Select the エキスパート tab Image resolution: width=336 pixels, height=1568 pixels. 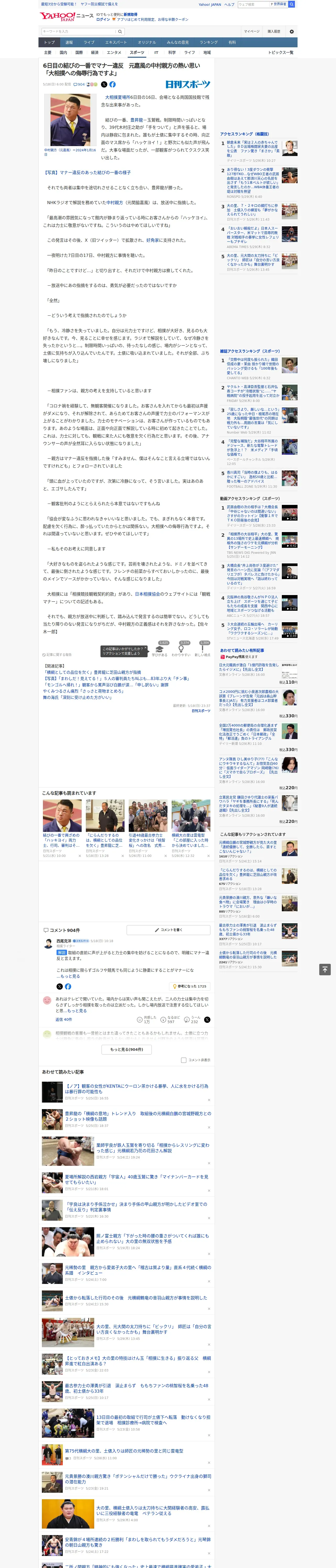116,43
